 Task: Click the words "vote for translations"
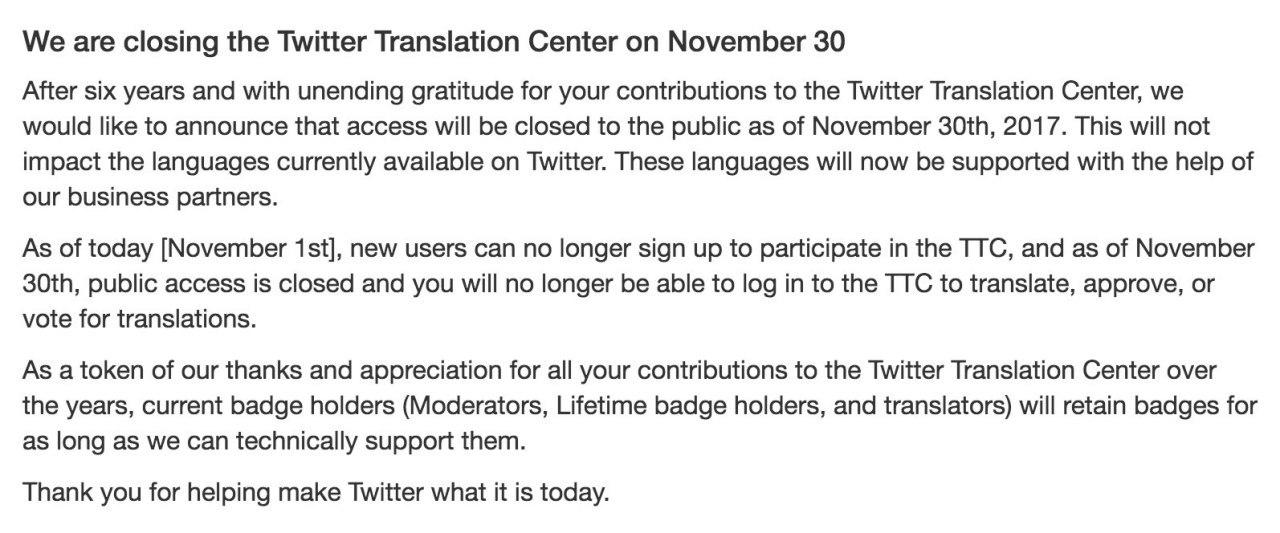(x=138, y=319)
